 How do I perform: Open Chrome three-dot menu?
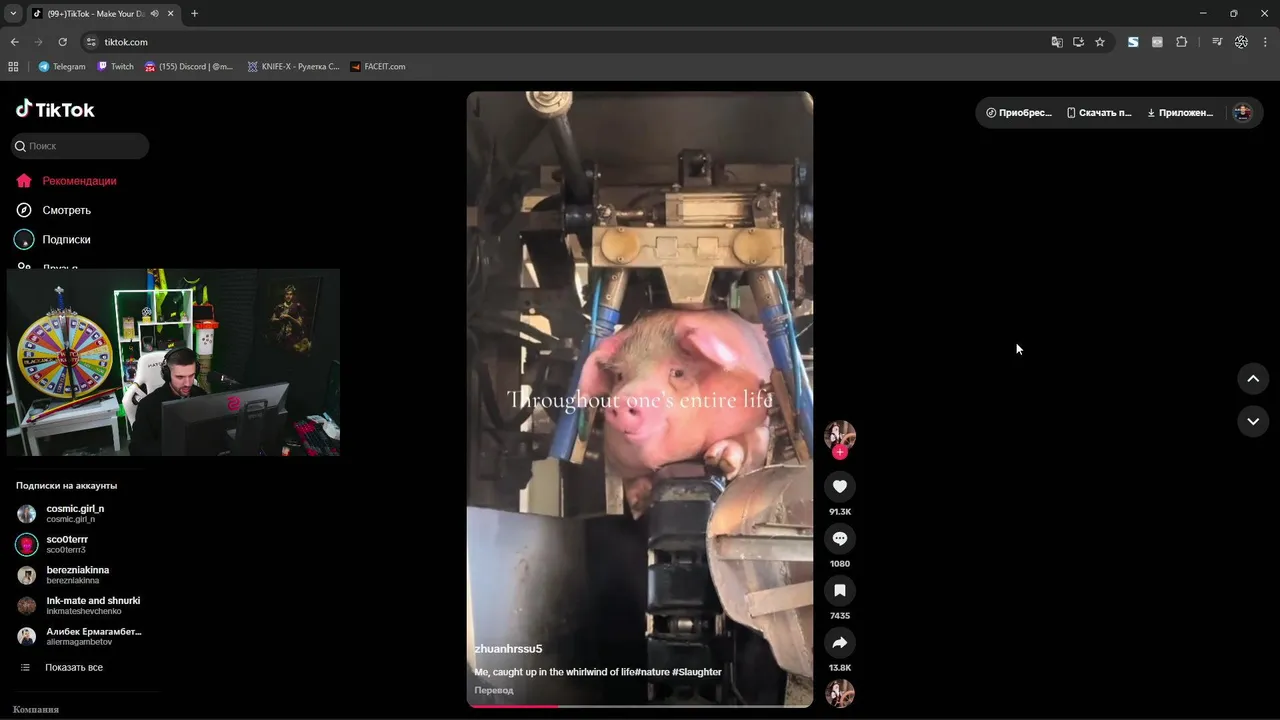pyautogui.click(x=1266, y=42)
